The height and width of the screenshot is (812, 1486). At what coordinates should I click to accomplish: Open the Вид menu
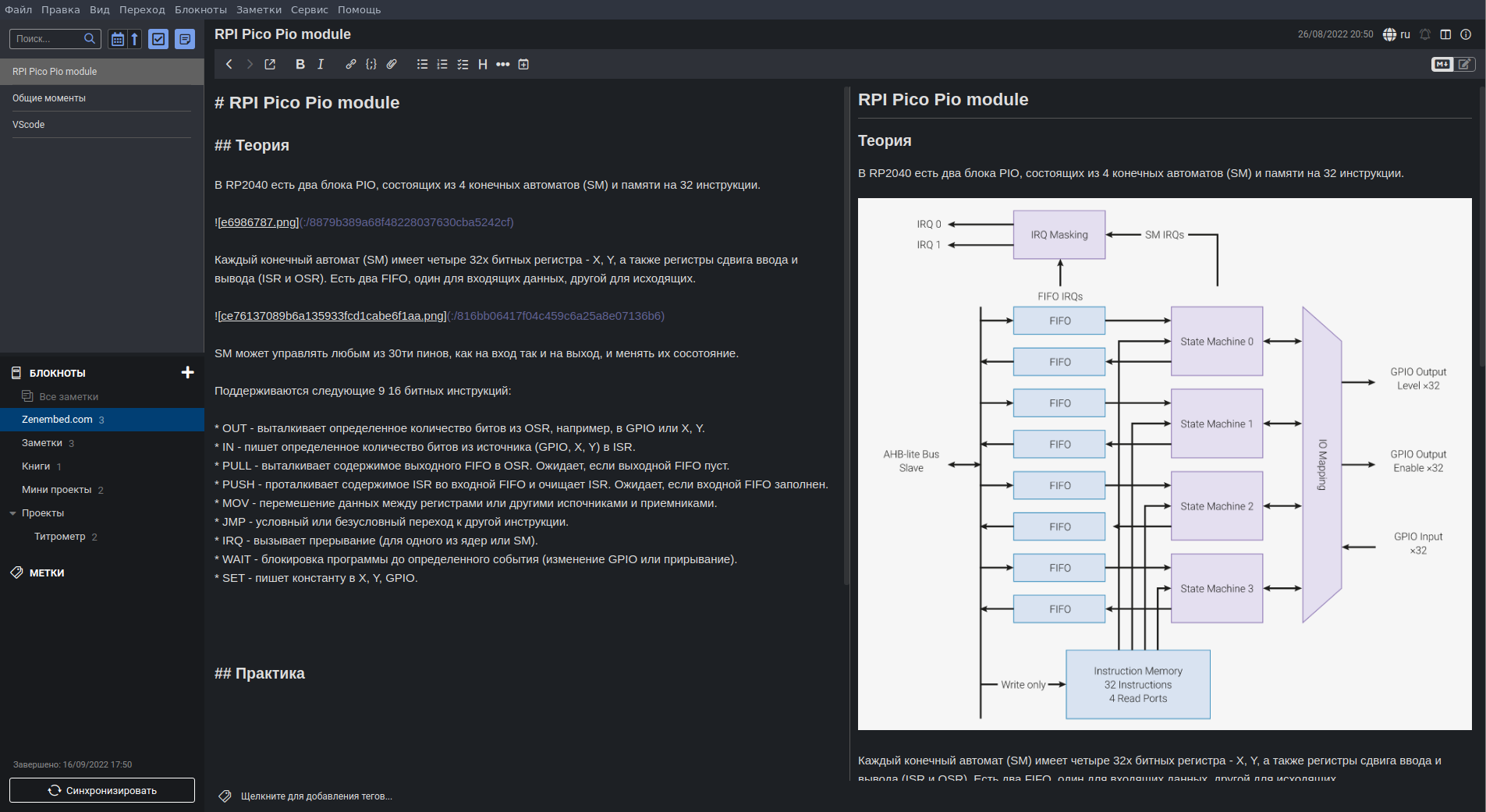click(100, 9)
